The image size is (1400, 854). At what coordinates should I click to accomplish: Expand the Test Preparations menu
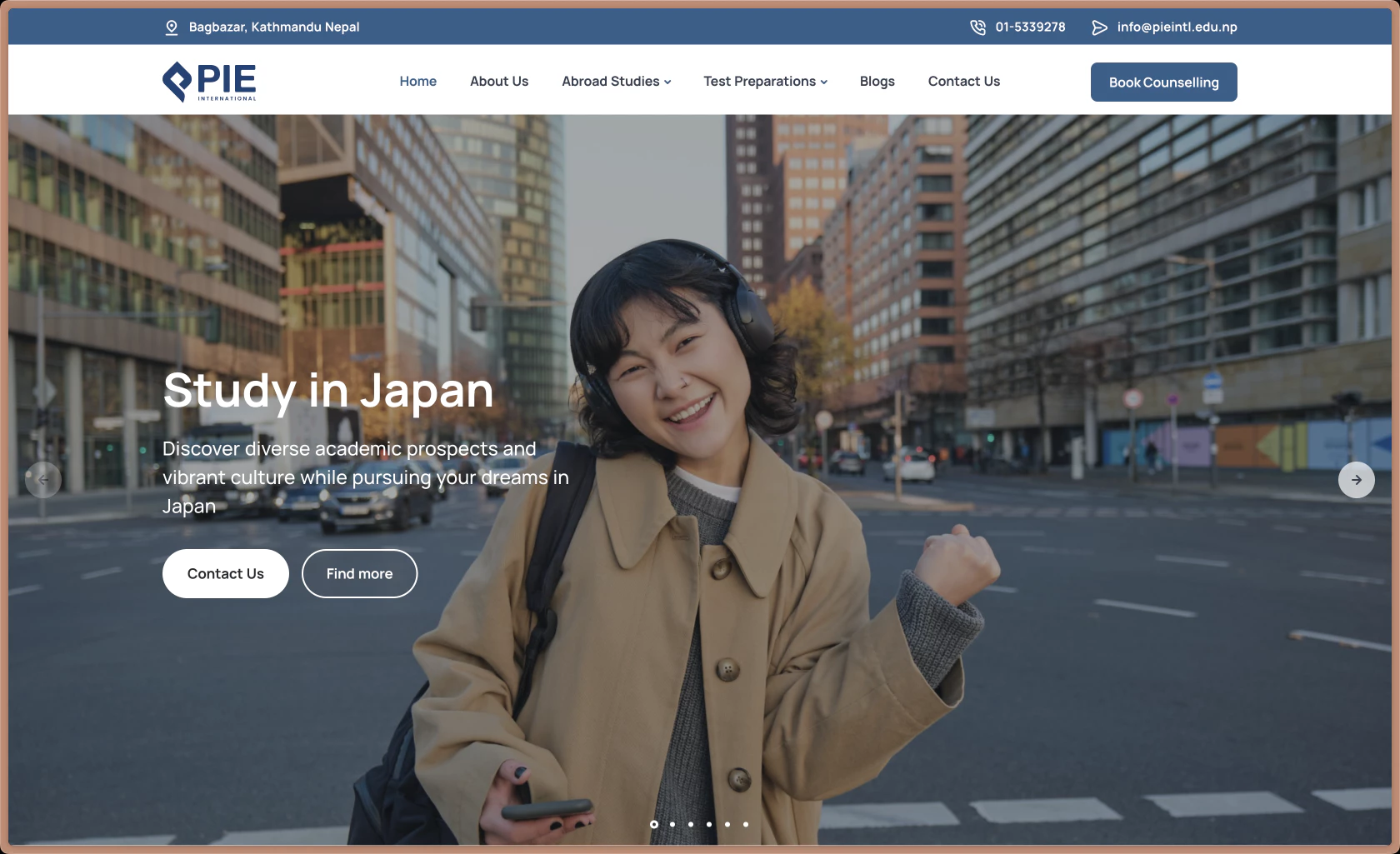(759, 81)
